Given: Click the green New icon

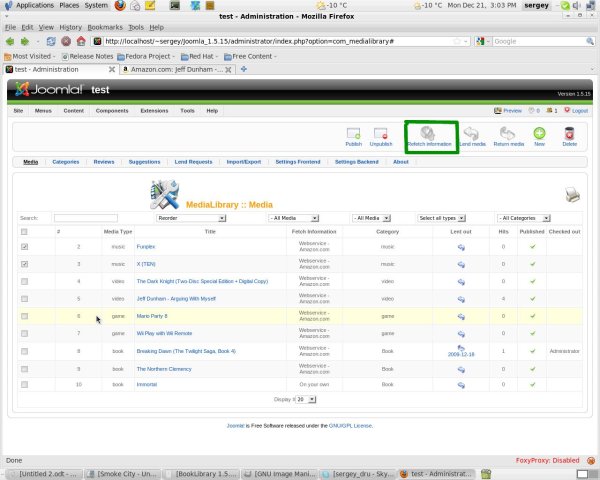Looking at the screenshot, I should [539, 133].
